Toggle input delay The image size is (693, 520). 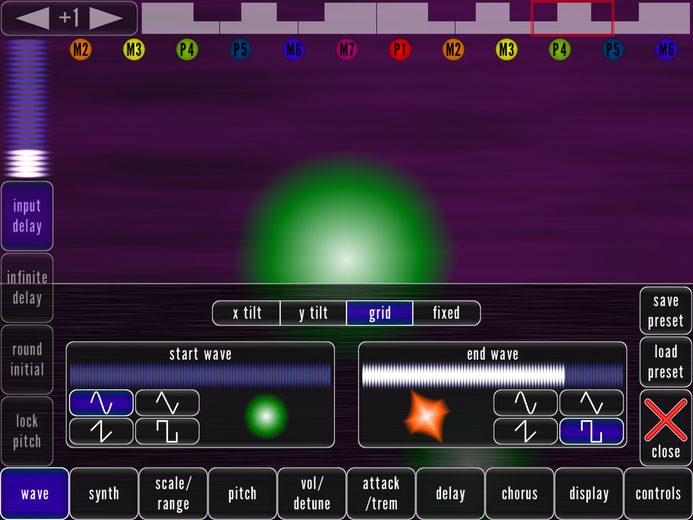[x=27, y=216]
